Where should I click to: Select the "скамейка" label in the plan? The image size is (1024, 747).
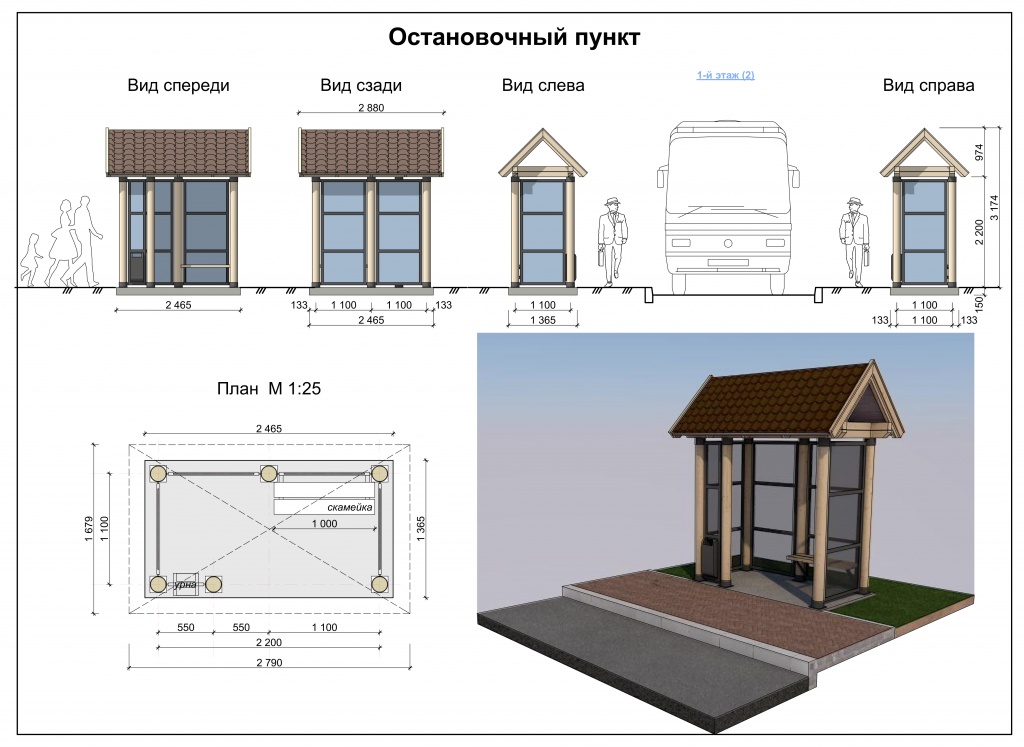pyautogui.click(x=350, y=508)
